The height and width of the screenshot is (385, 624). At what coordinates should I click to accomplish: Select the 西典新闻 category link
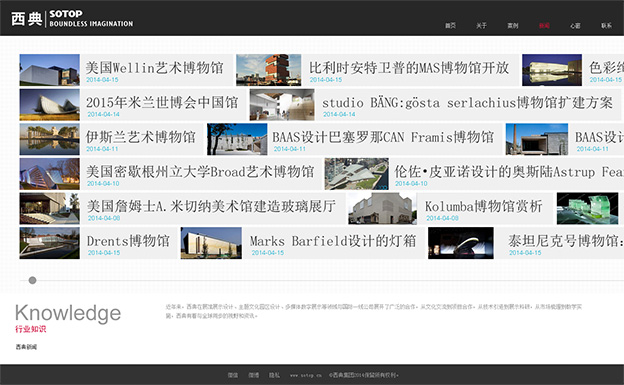(26, 347)
